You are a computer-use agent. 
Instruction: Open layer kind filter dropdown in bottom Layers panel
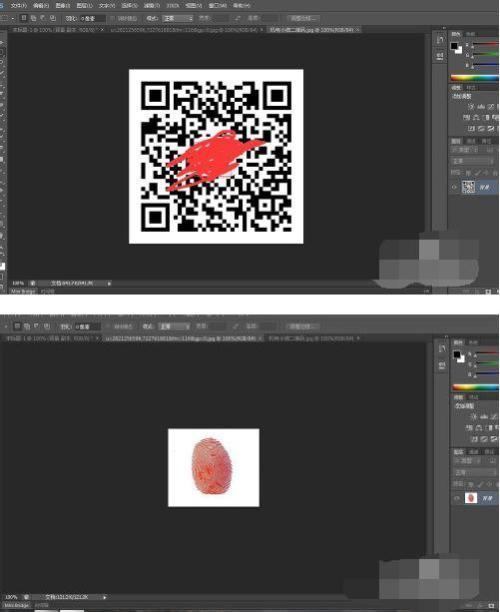(465, 461)
